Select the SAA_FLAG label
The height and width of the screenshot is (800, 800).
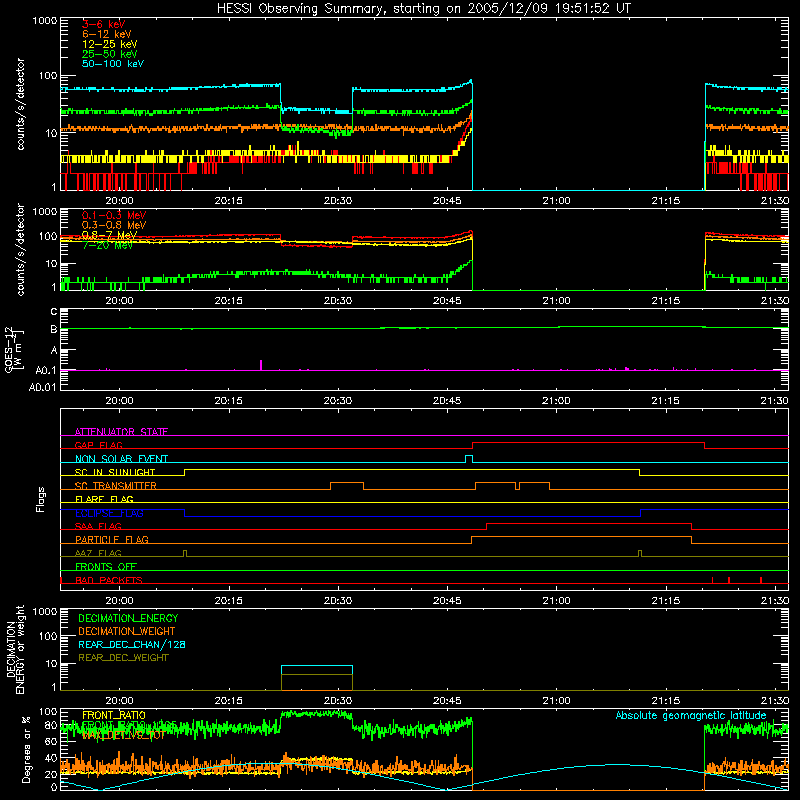click(x=98, y=526)
